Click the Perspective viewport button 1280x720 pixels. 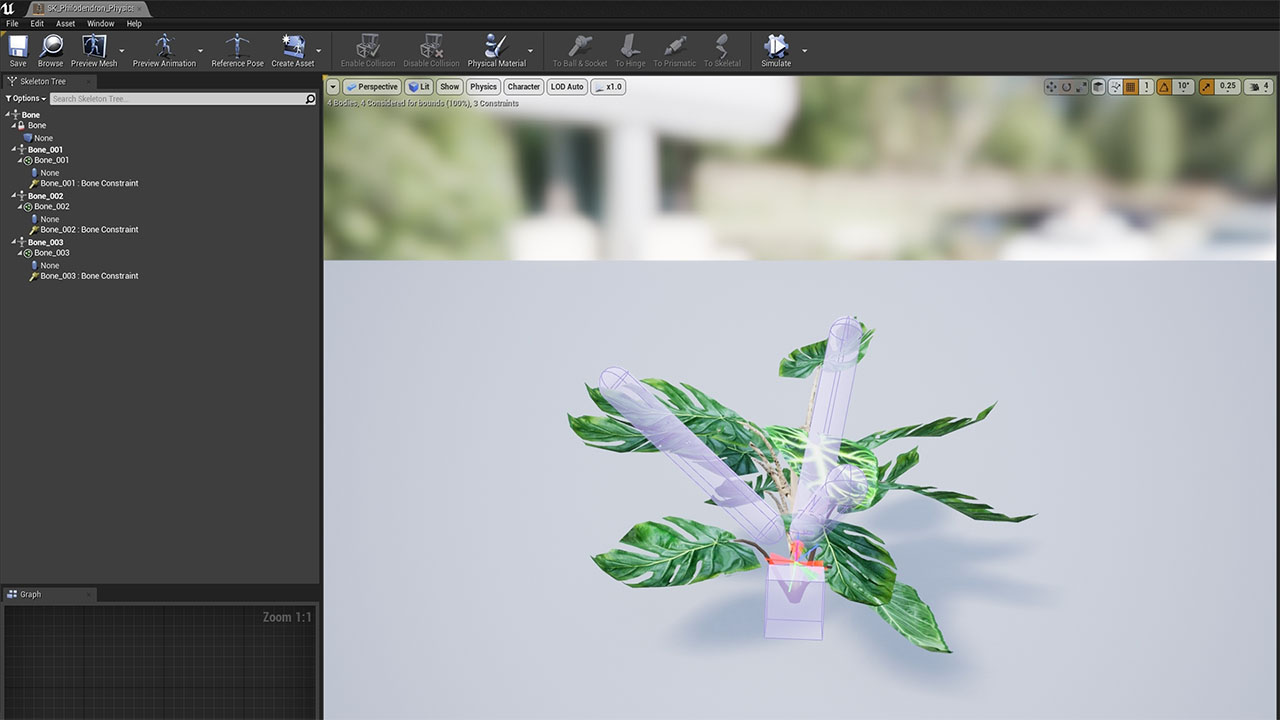pos(372,87)
